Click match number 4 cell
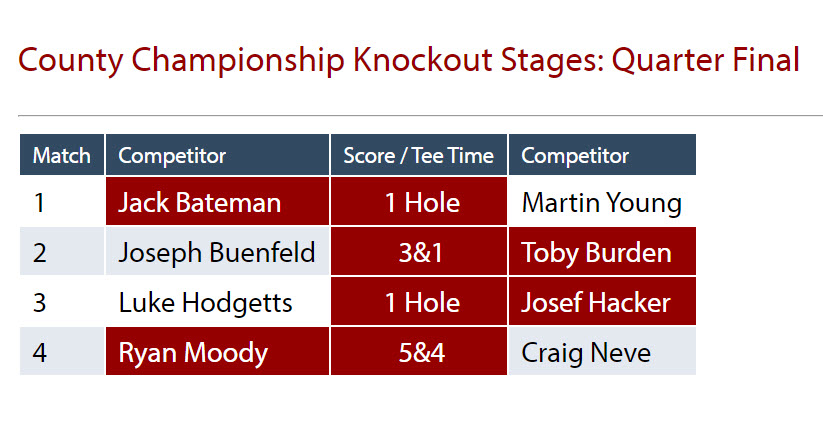Screen dimensions: 823x426 62,351
